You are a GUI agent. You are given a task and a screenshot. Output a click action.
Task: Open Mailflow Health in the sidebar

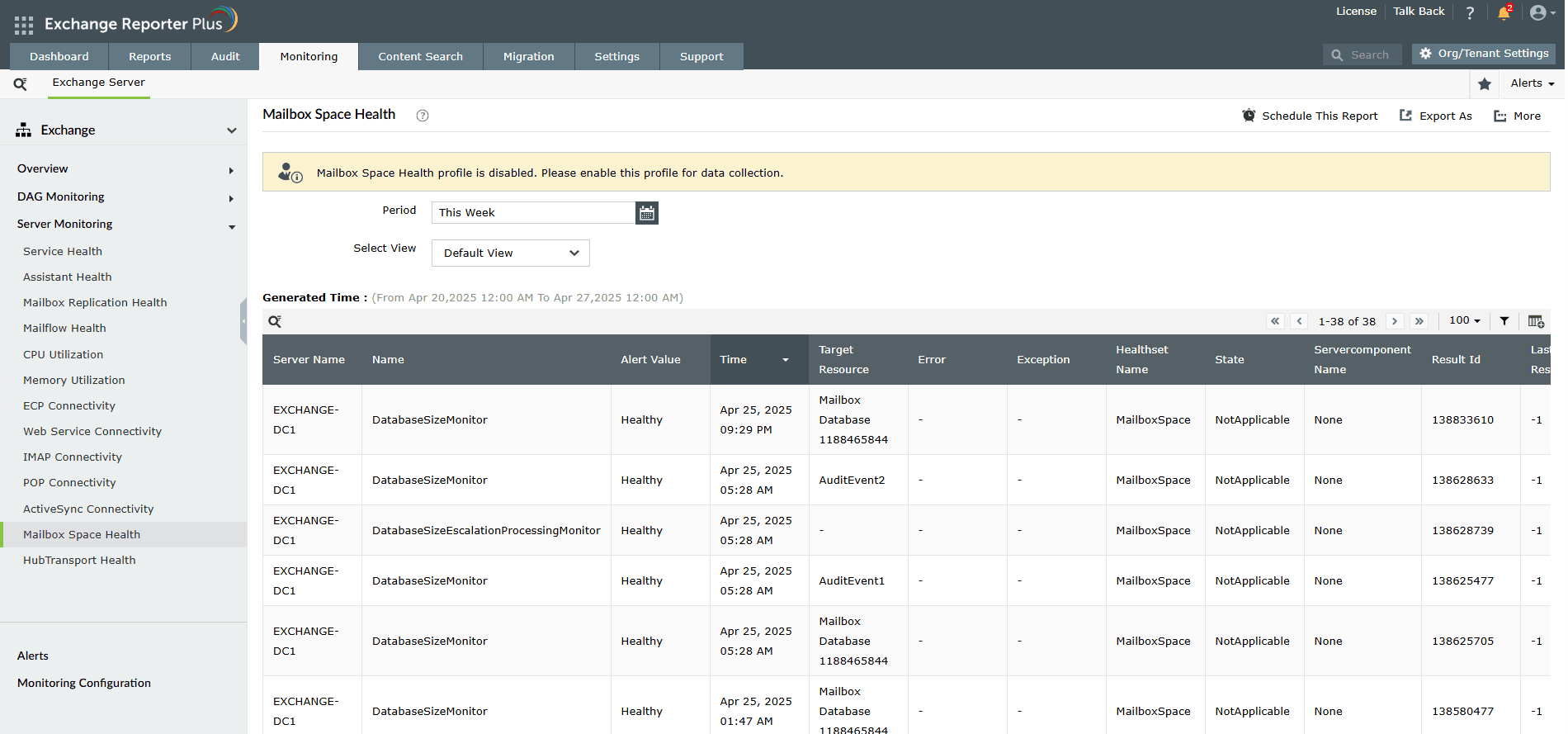pos(64,329)
